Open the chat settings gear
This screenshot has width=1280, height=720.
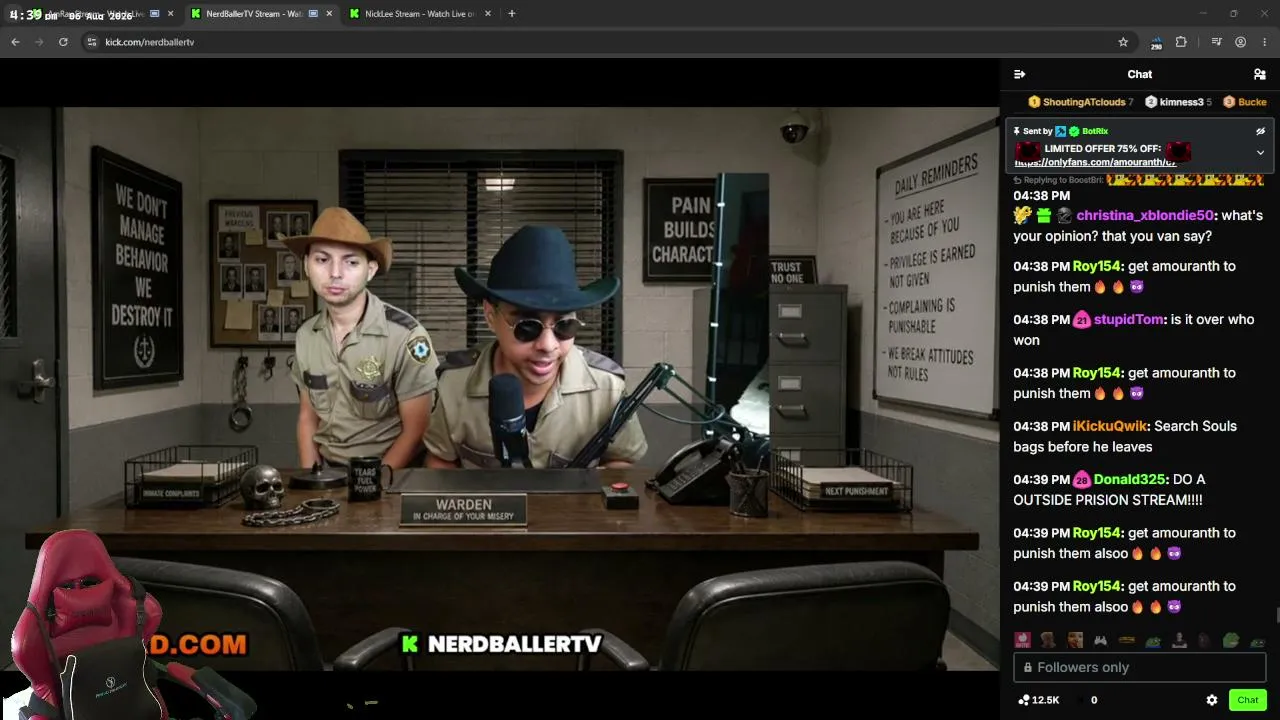point(1212,700)
